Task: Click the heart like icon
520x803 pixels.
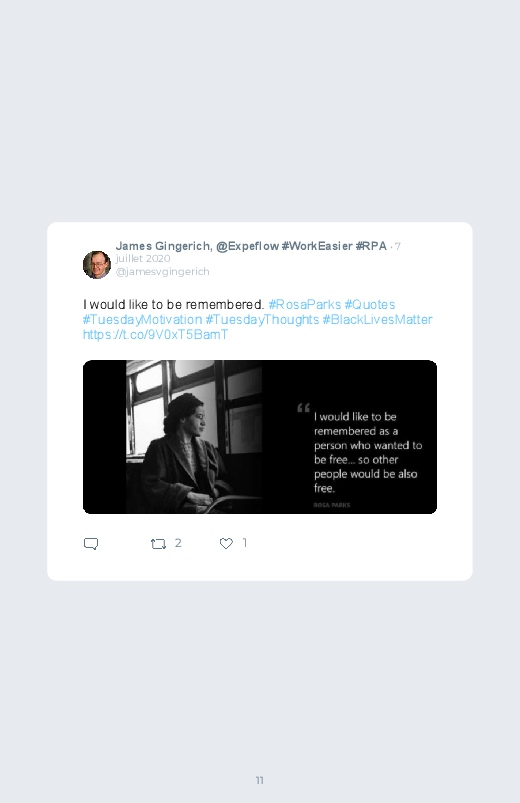Action: (226, 543)
